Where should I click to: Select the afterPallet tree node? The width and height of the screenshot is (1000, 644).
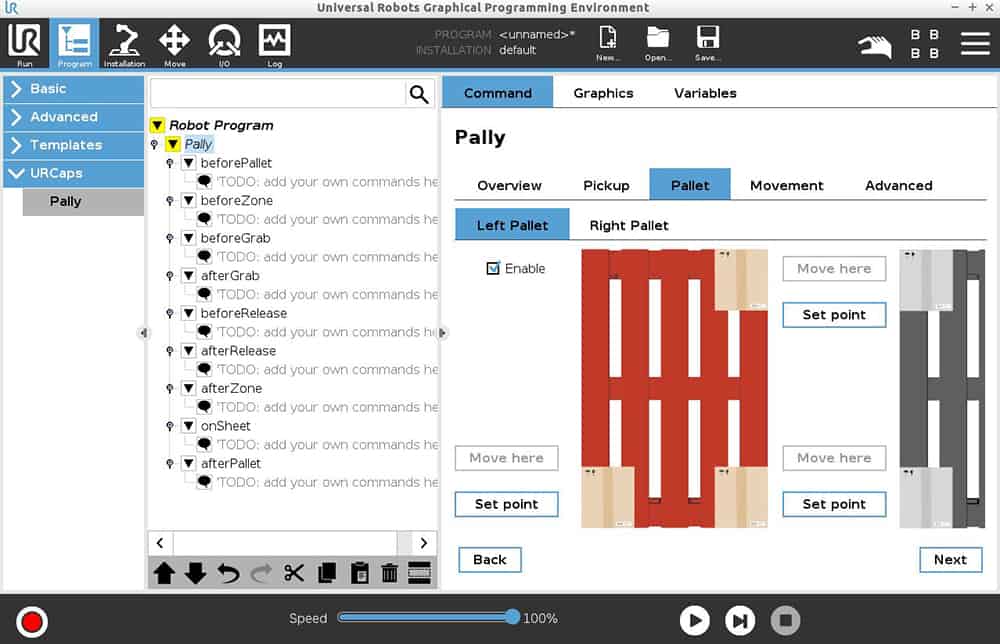point(231,464)
